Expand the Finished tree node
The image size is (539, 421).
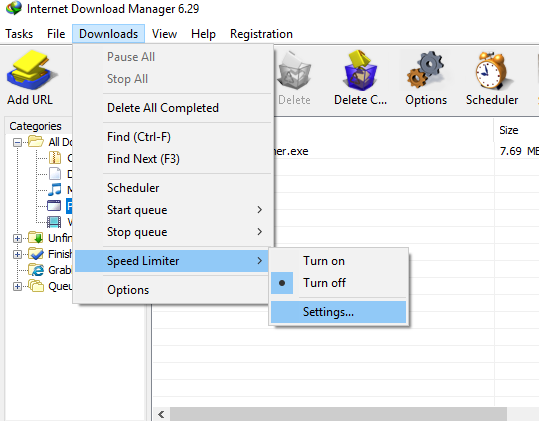17,254
